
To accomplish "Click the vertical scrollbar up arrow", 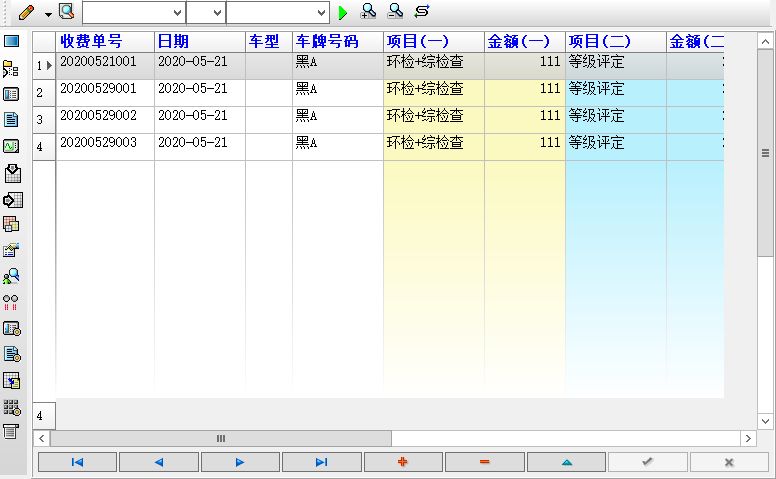I will pyautogui.click(x=765, y=41).
